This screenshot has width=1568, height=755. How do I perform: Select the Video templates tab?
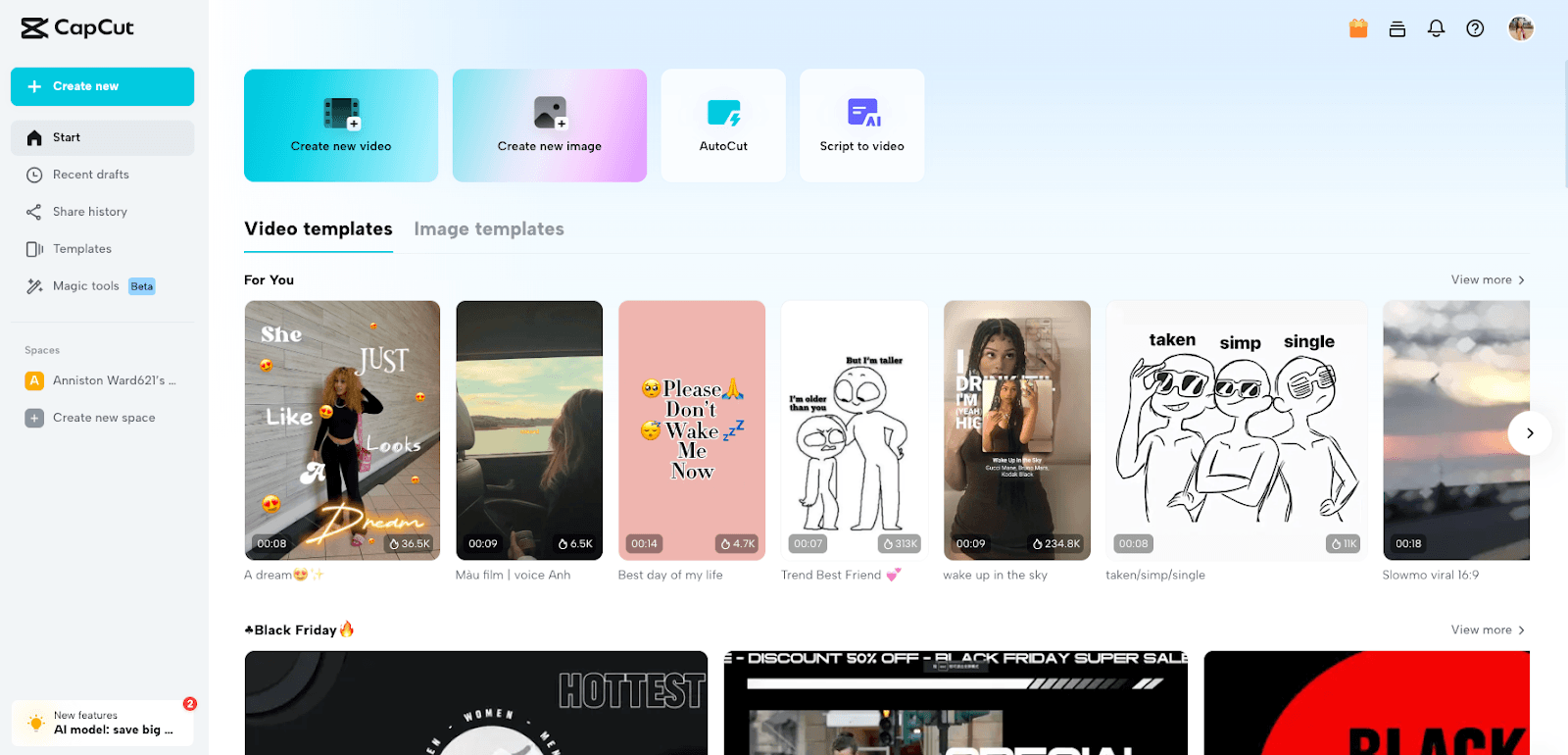[x=318, y=228]
